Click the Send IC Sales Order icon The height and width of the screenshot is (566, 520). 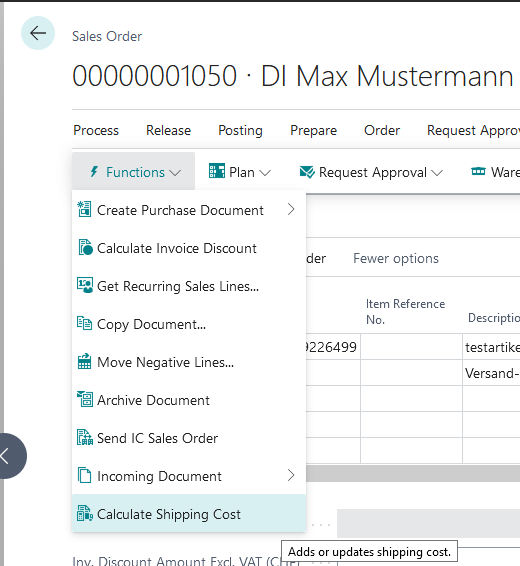pos(85,437)
